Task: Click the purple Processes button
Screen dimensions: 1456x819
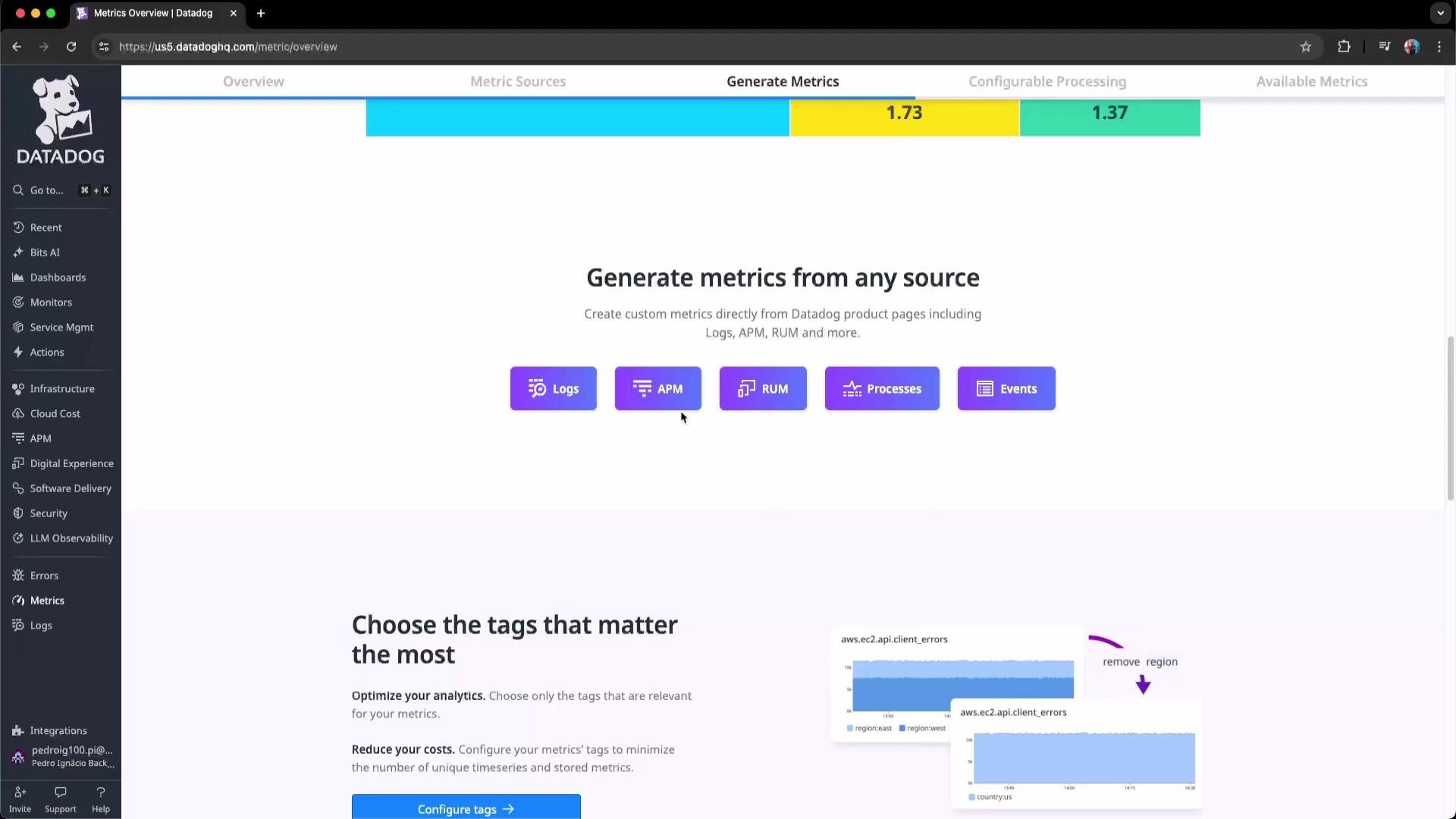Action: pos(882,389)
